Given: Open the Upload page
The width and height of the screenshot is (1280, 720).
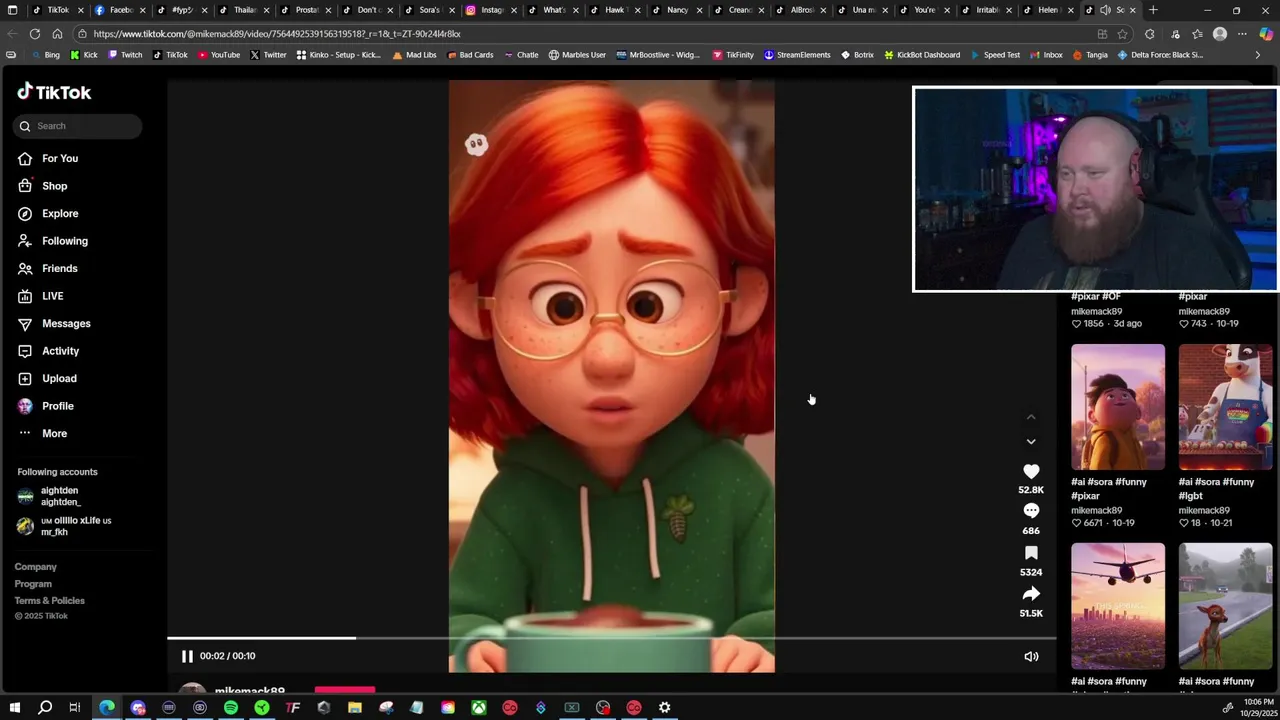Looking at the screenshot, I should pos(47,378).
